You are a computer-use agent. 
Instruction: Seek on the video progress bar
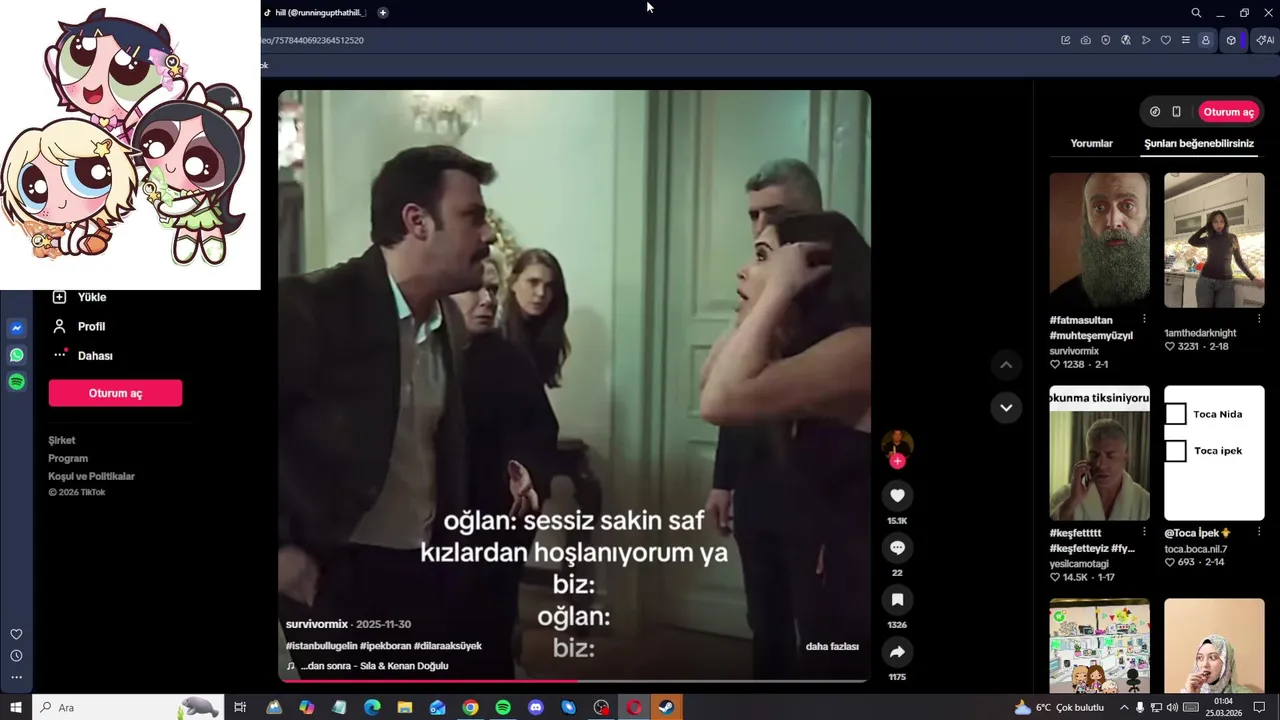pos(574,681)
